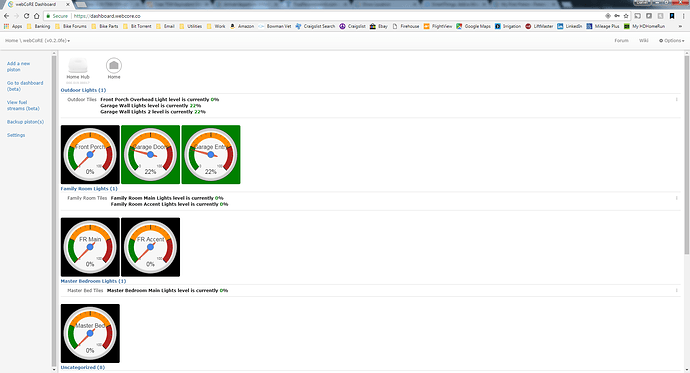The width and height of the screenshot is (690, 373).
Task: Open the Garage Door gauge tile
Action: coord(150,154)
